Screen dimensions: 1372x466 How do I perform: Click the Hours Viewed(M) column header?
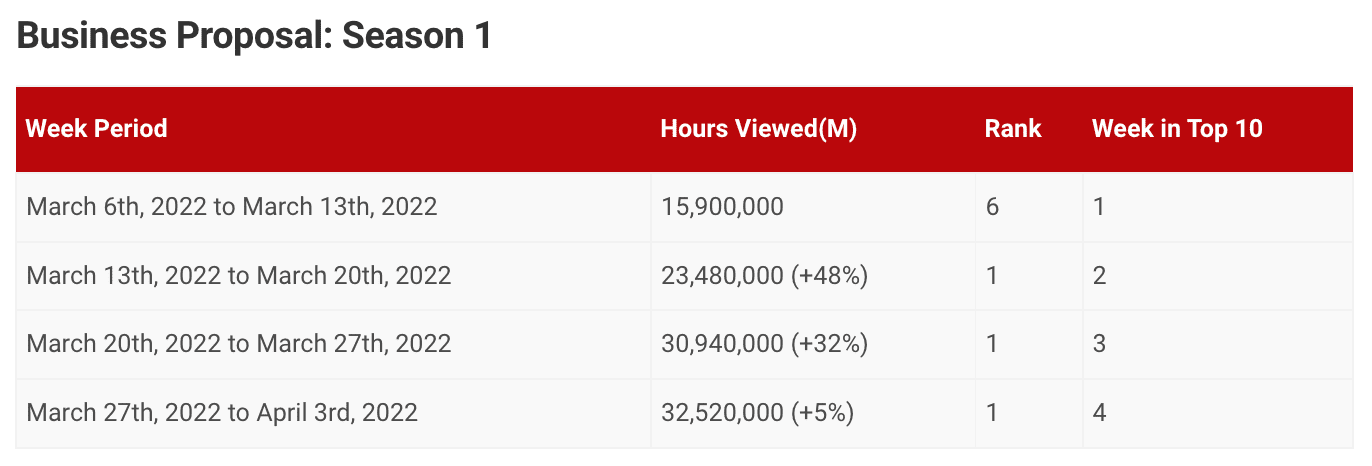pos(759,129)
